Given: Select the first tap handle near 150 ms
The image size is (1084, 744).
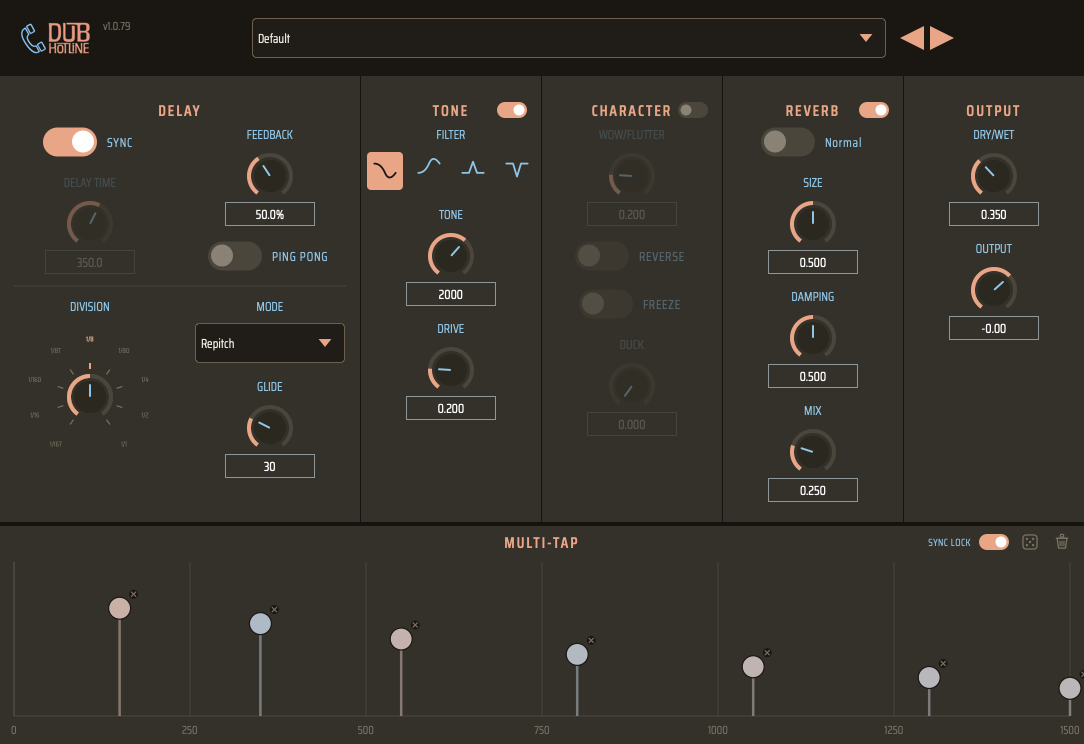Looking at the screenshot, I should [x=120, y=608].
